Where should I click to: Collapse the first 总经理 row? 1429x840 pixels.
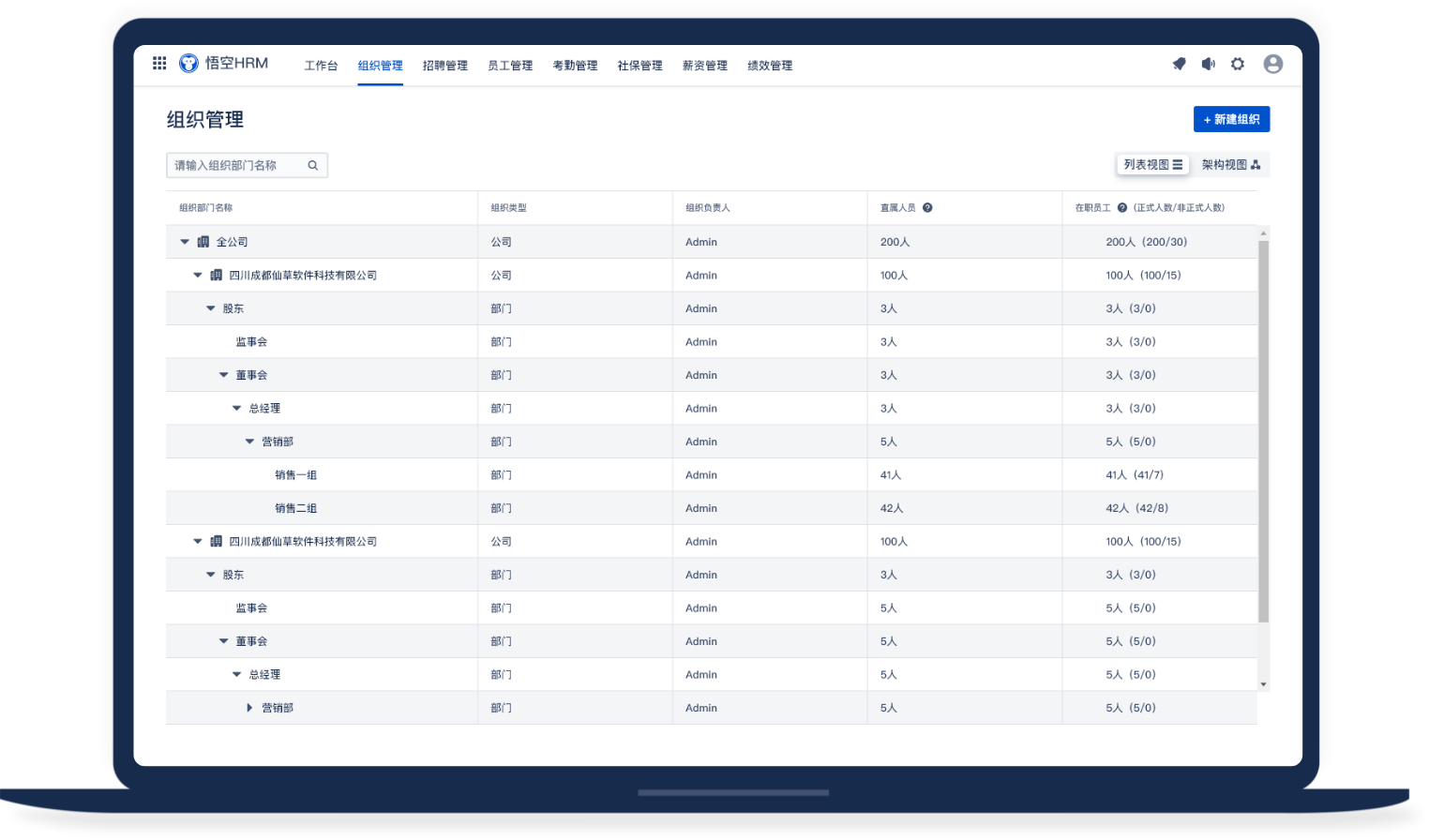tap(237, 409)
